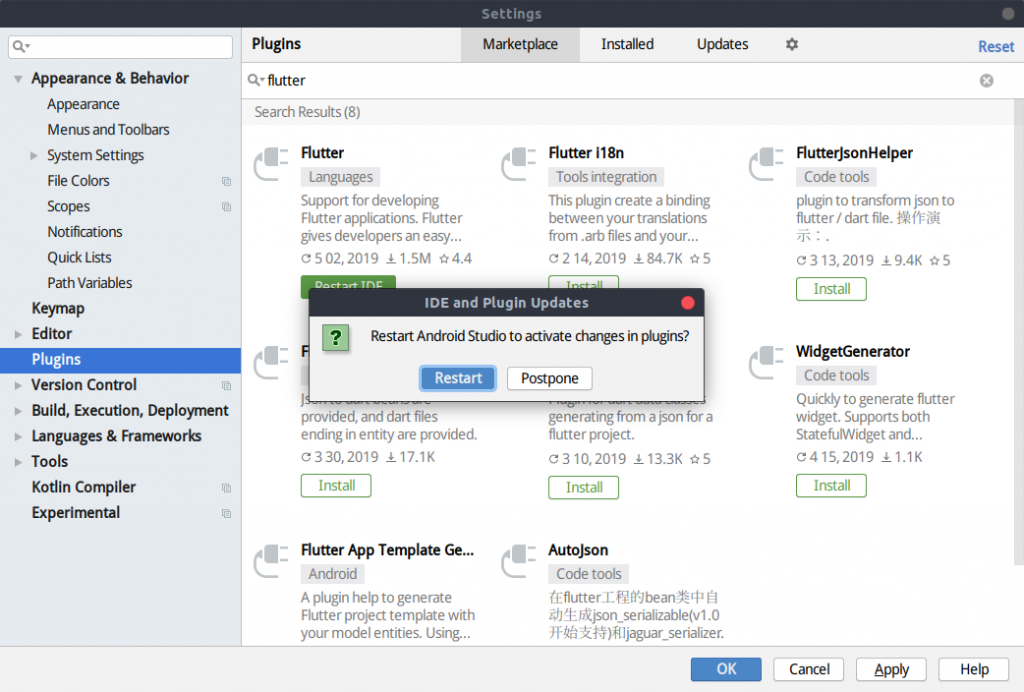Clear the flutter search query

pyautogui.click(x=986, y=80)
